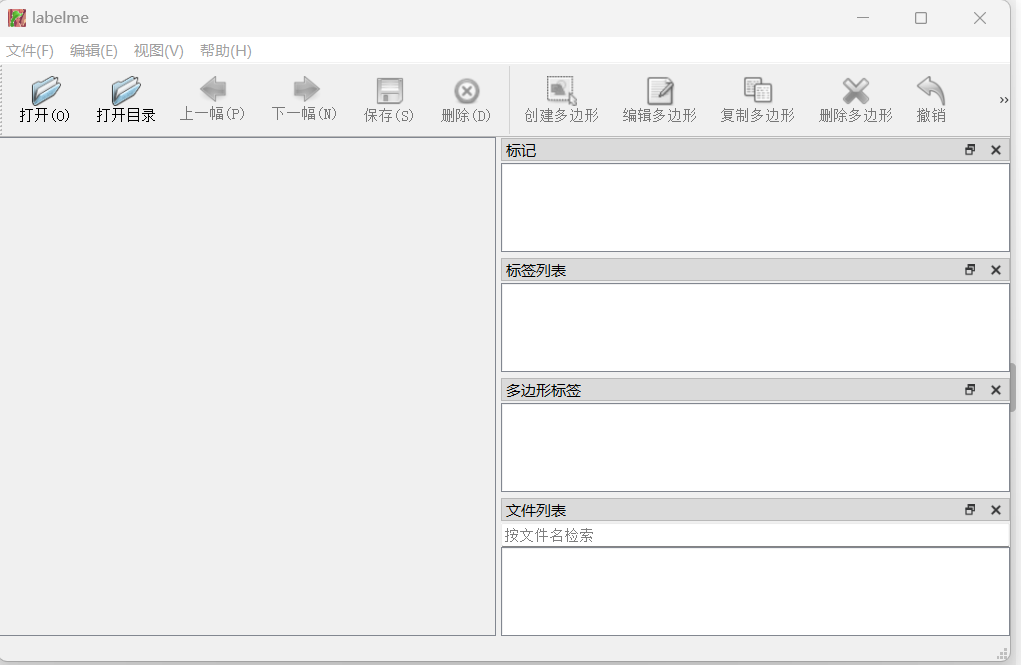Click the 删除(D) delete file icon
This screenshot has height=665, width=1021.
[466, 91]
